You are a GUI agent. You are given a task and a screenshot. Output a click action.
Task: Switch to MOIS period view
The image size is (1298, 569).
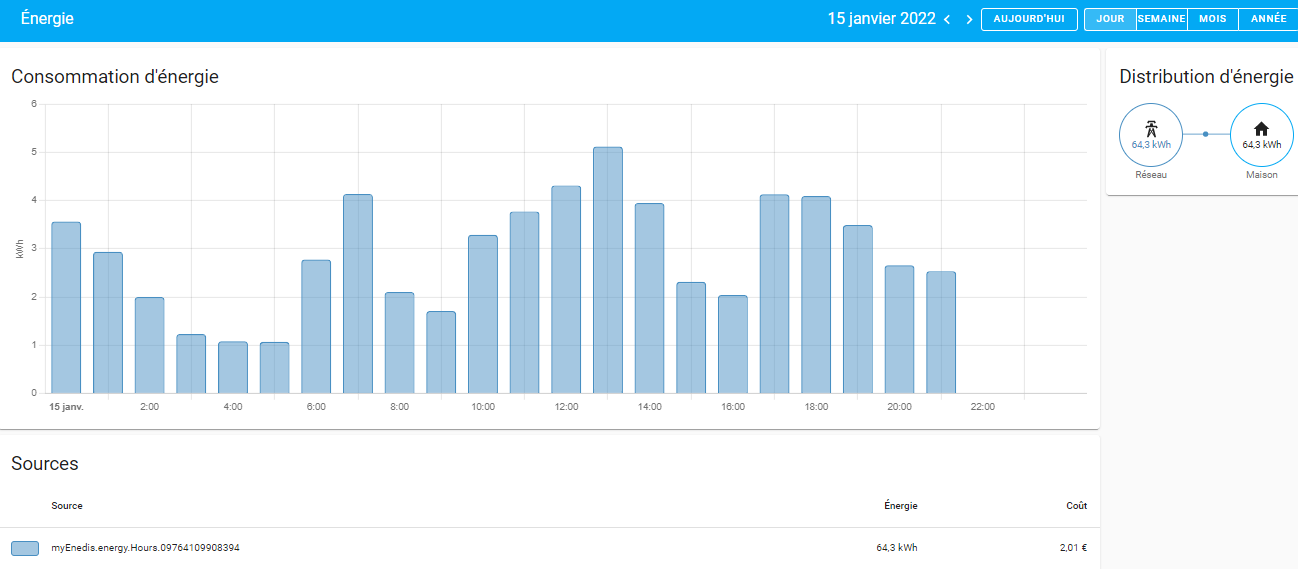coord(1212,19)
